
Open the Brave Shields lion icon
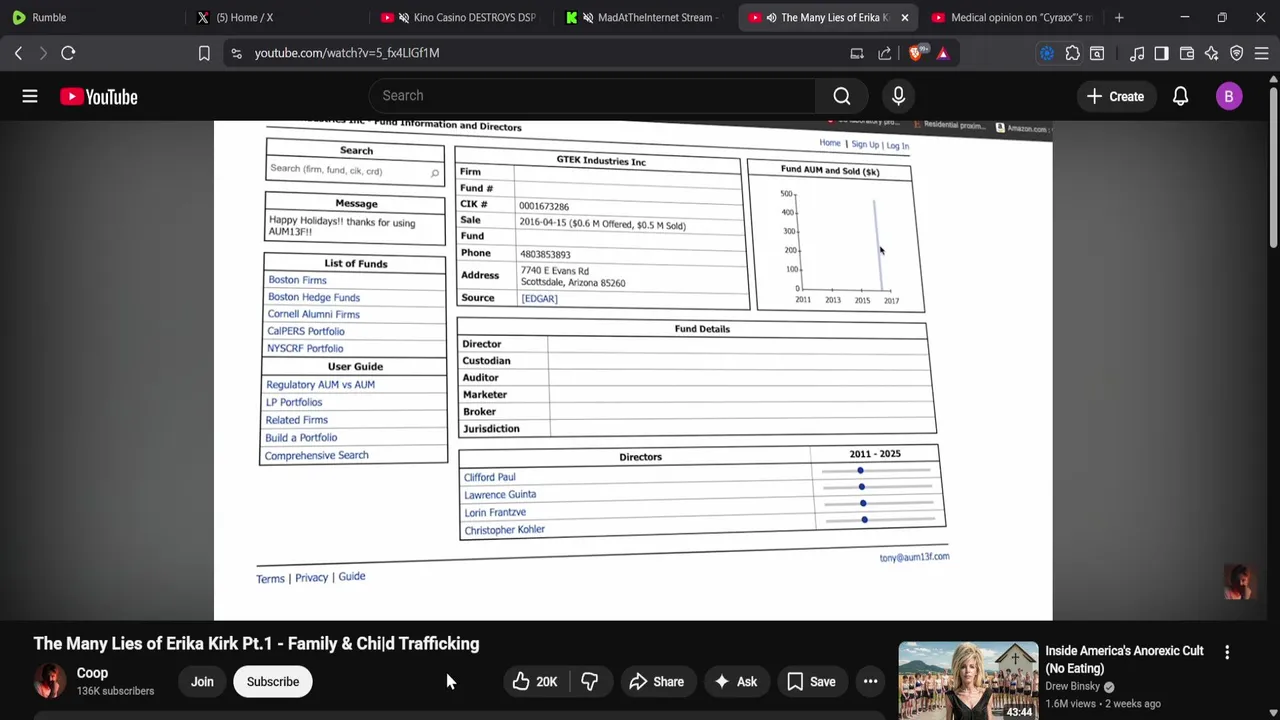coord(916,53)
